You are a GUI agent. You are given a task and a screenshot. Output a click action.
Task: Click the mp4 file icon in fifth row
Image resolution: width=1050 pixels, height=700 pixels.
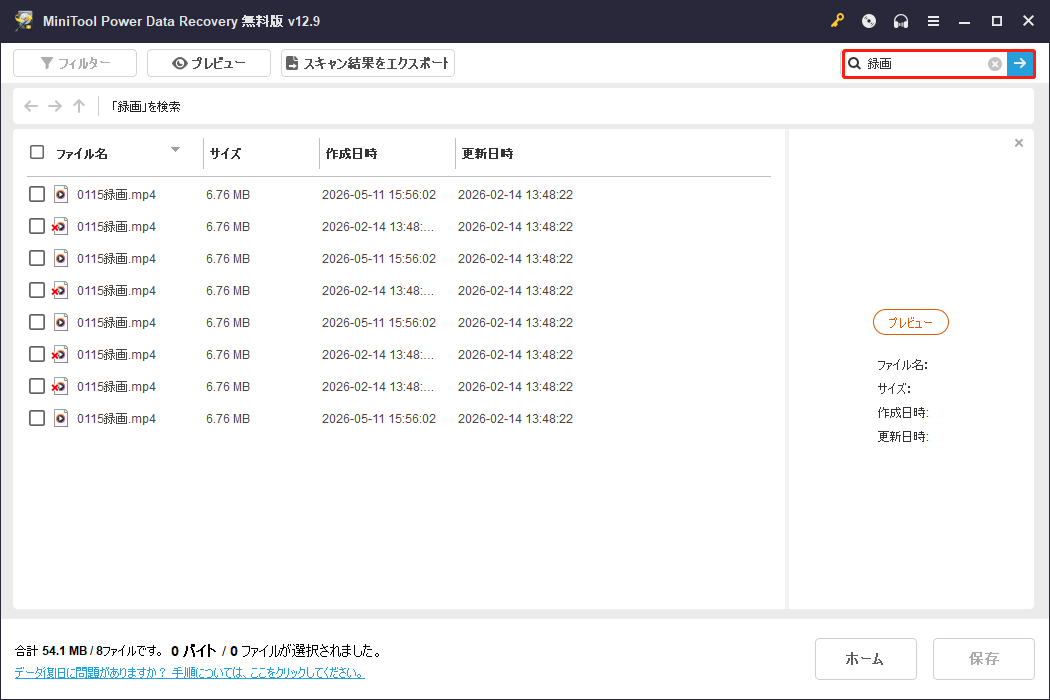point(60,322)
